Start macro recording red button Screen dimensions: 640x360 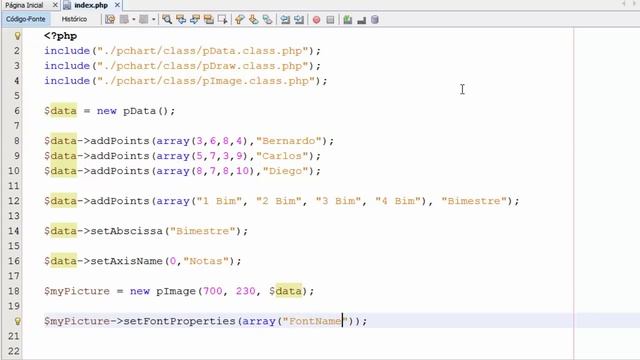[x=316, y=20]
